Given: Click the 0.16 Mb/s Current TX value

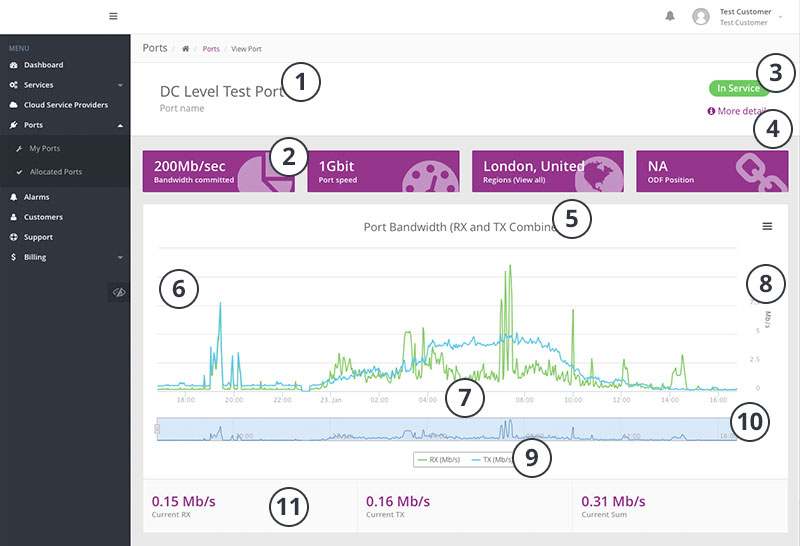Looking at the screenshot, I should tap(398, 502).
